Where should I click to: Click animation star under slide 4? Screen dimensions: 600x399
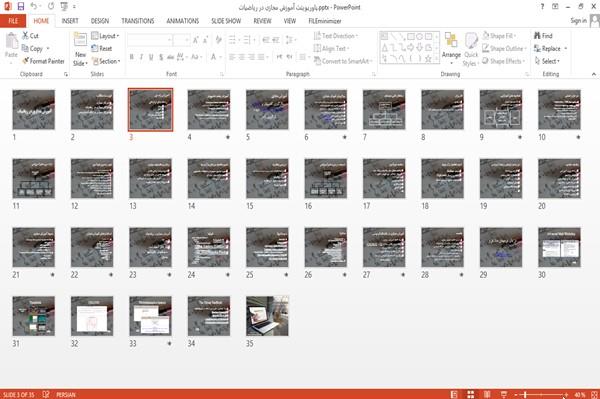pos(228,137)
